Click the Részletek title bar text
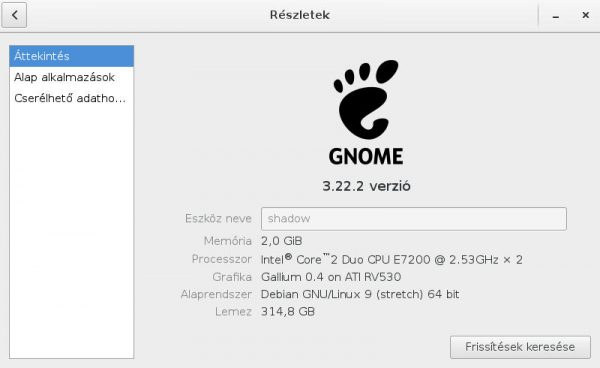Screen dimensions: 600x368 point(300,15)
